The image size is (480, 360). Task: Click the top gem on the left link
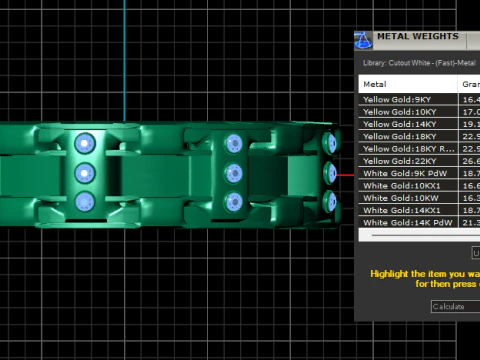[85, 143]
